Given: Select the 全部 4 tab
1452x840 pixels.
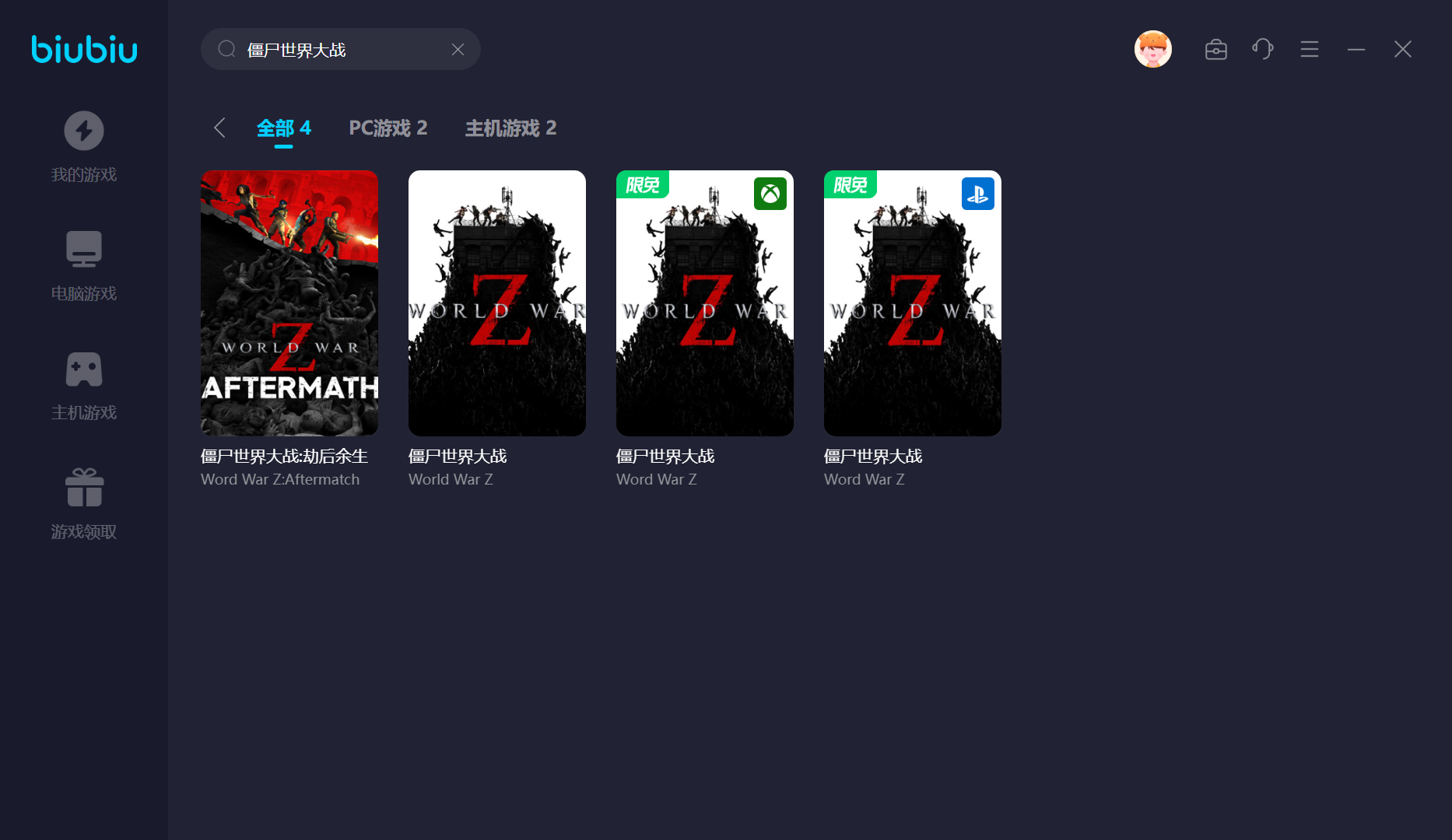Looking at the screenshot, I should pos(284,128).
